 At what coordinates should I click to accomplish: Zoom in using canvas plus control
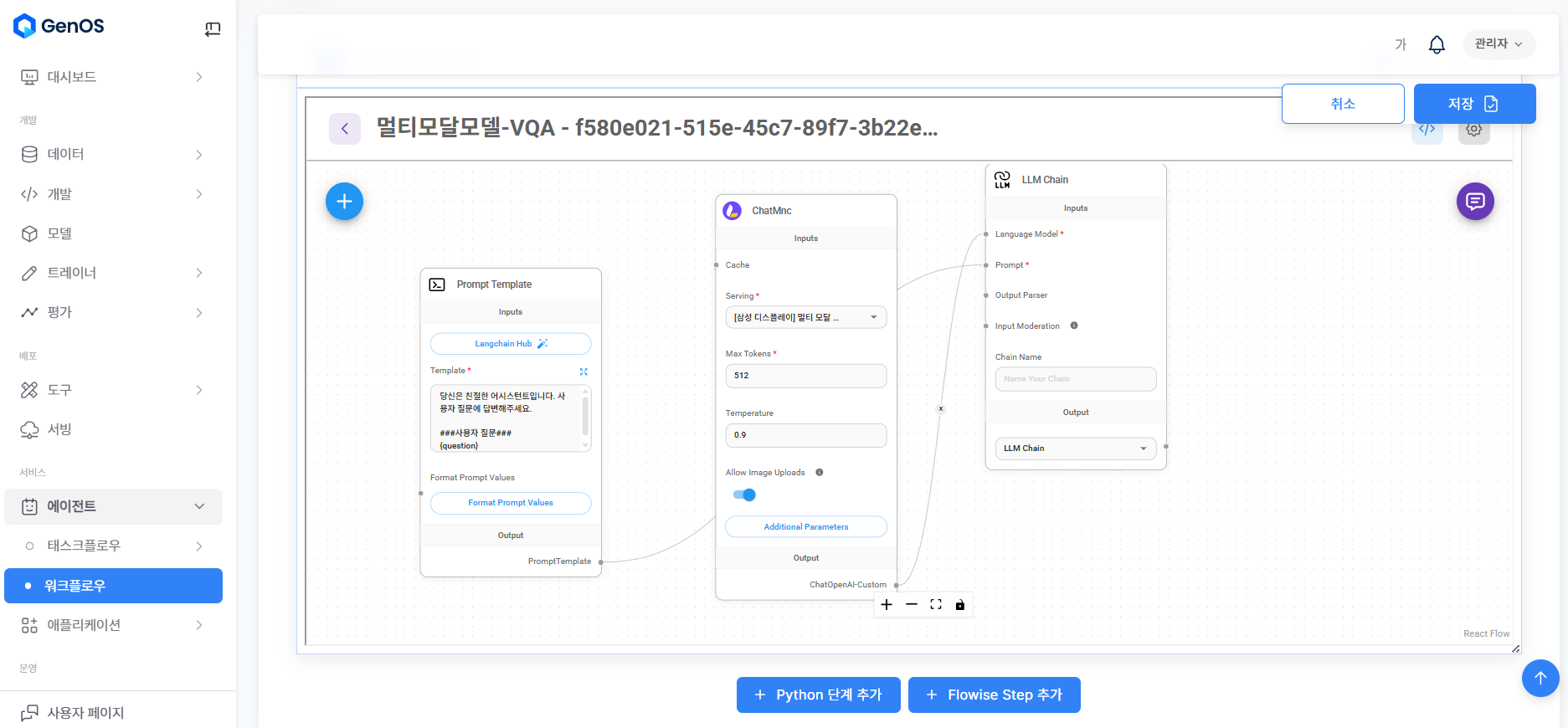887,604
